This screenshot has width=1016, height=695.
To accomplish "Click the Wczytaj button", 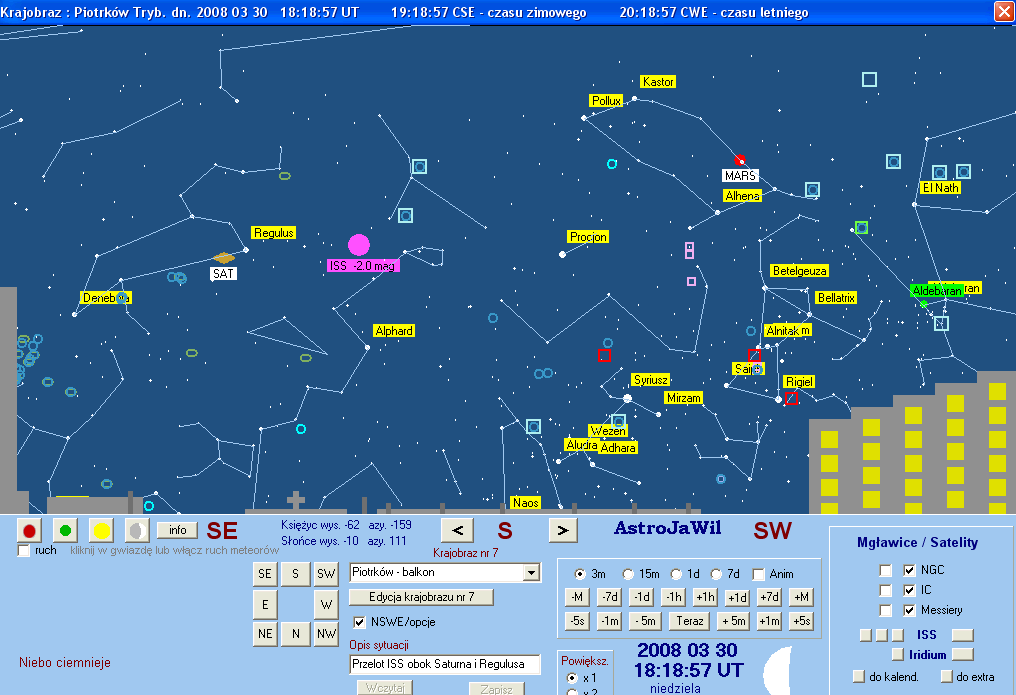I will (x=385, y=687).
